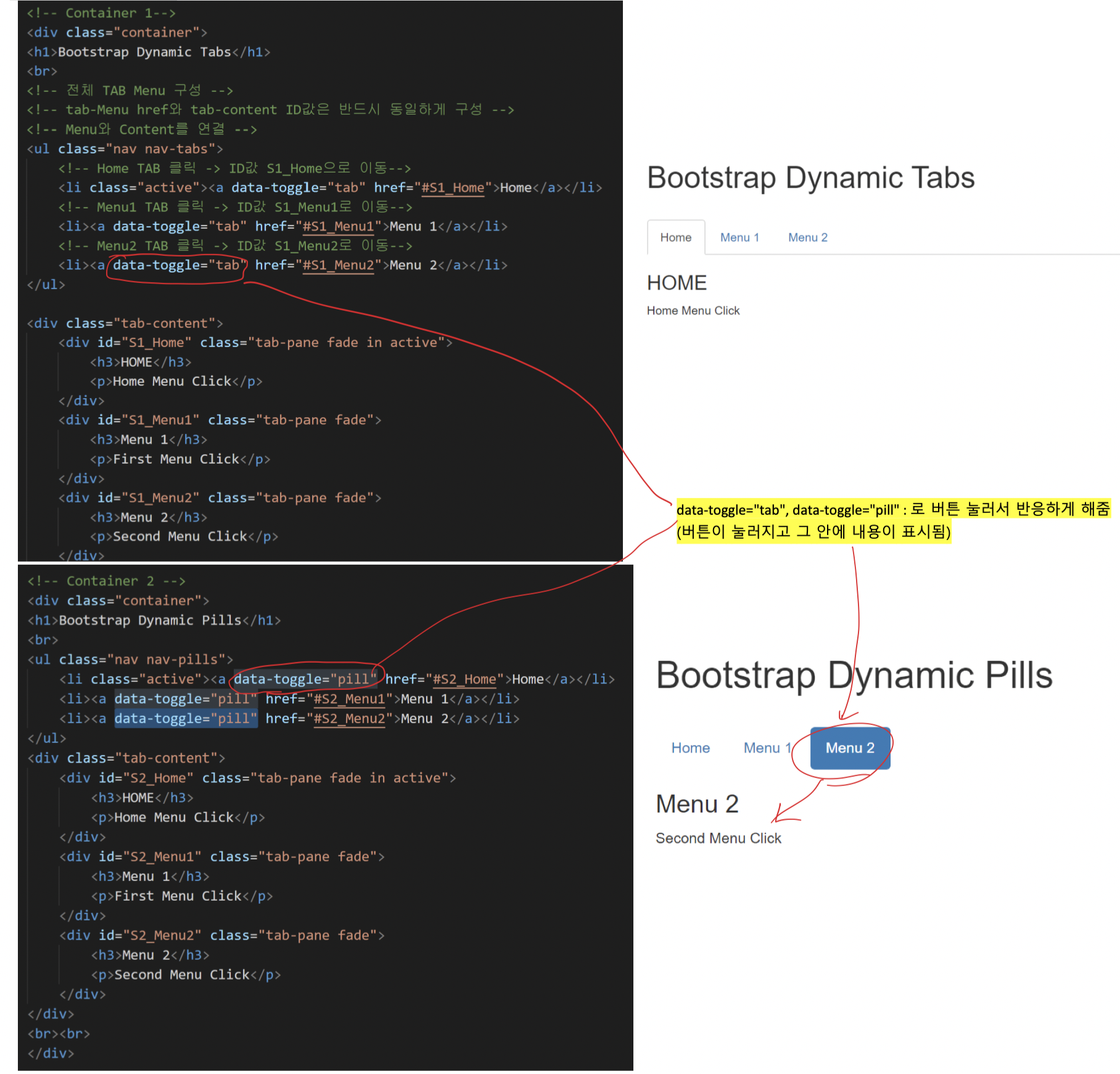
Task: Select the Menu 1 pill
Action: 767,748
